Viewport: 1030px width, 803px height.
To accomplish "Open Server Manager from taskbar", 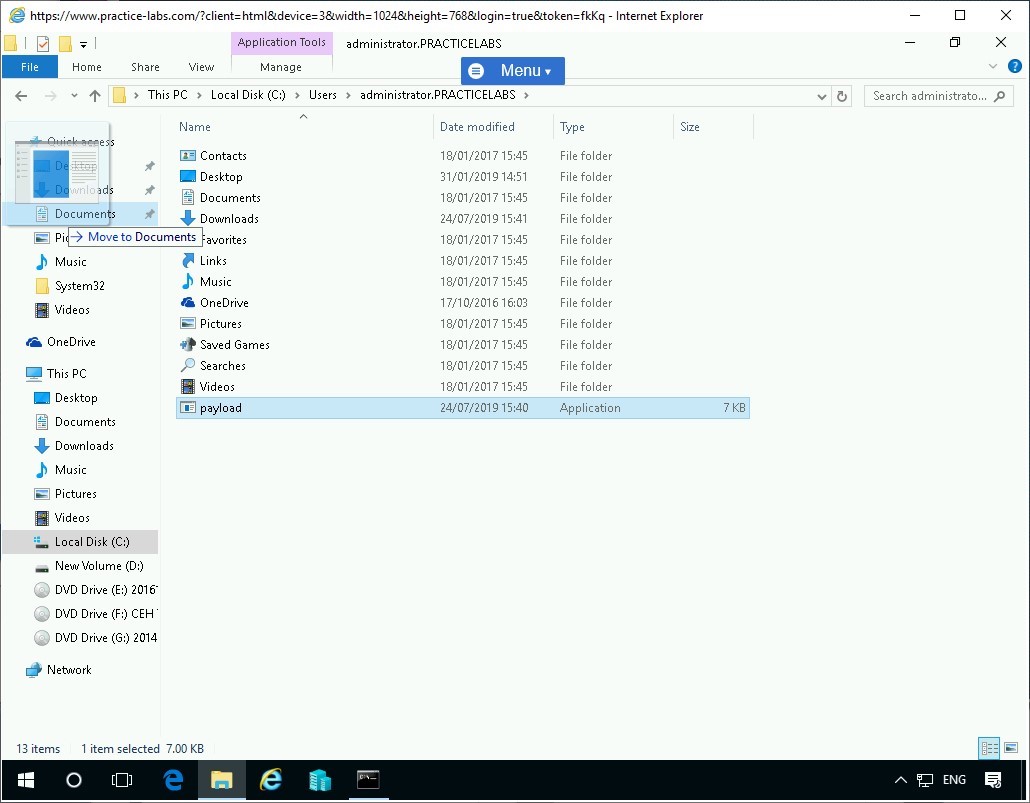I will (x=319, y=780).
